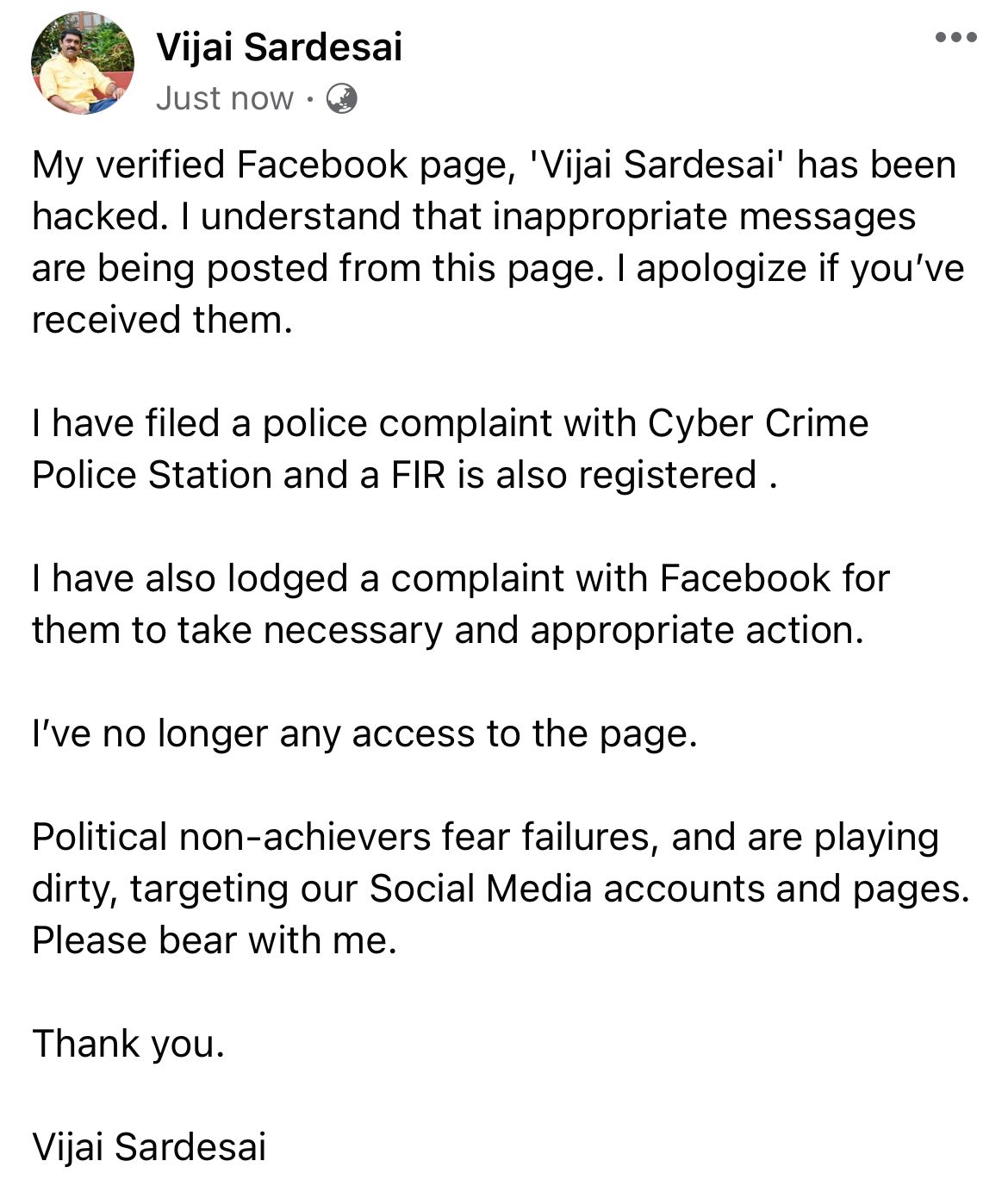Click the globe public audience icon

click(342, 99)
